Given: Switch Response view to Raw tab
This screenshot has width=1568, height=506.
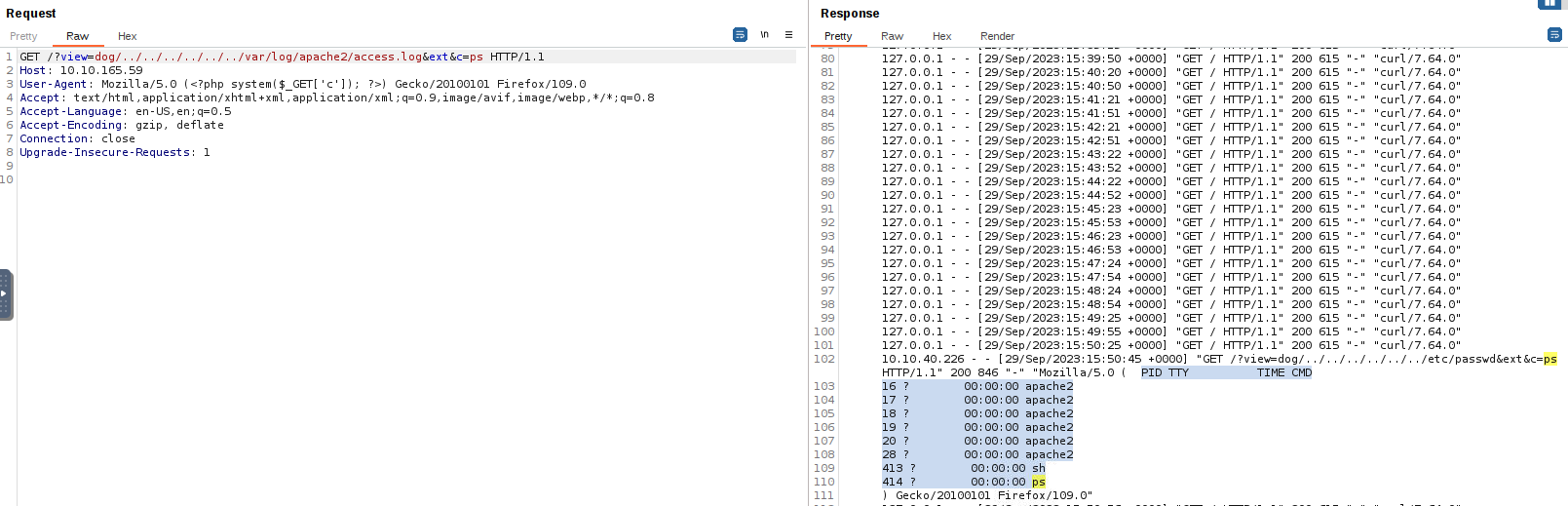Looking at the screenshot, I should coord(892,36).
